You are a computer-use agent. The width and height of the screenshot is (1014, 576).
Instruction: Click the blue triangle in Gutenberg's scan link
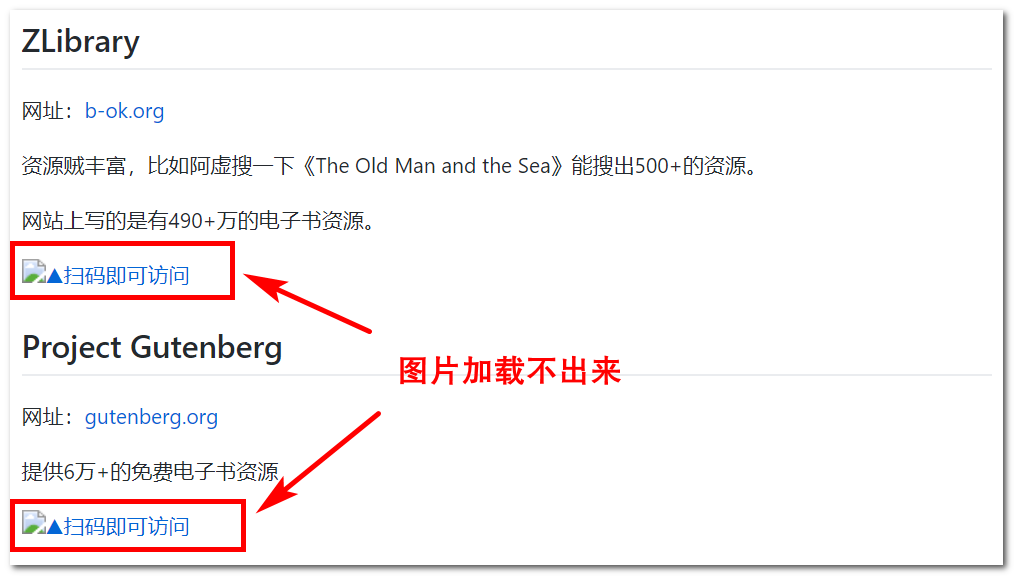coord(55,527)
